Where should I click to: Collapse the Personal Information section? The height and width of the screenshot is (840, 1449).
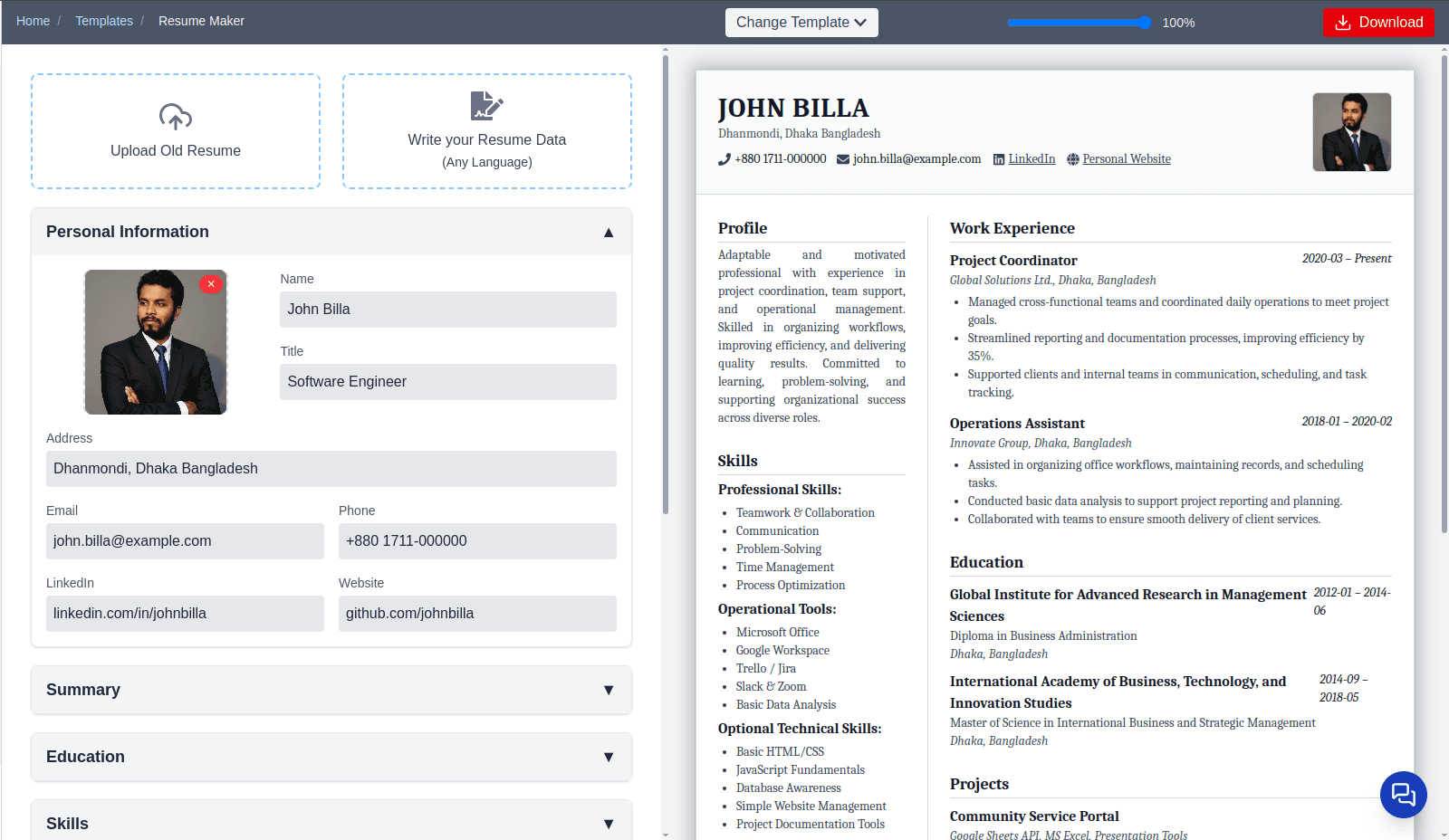point(608,232)
